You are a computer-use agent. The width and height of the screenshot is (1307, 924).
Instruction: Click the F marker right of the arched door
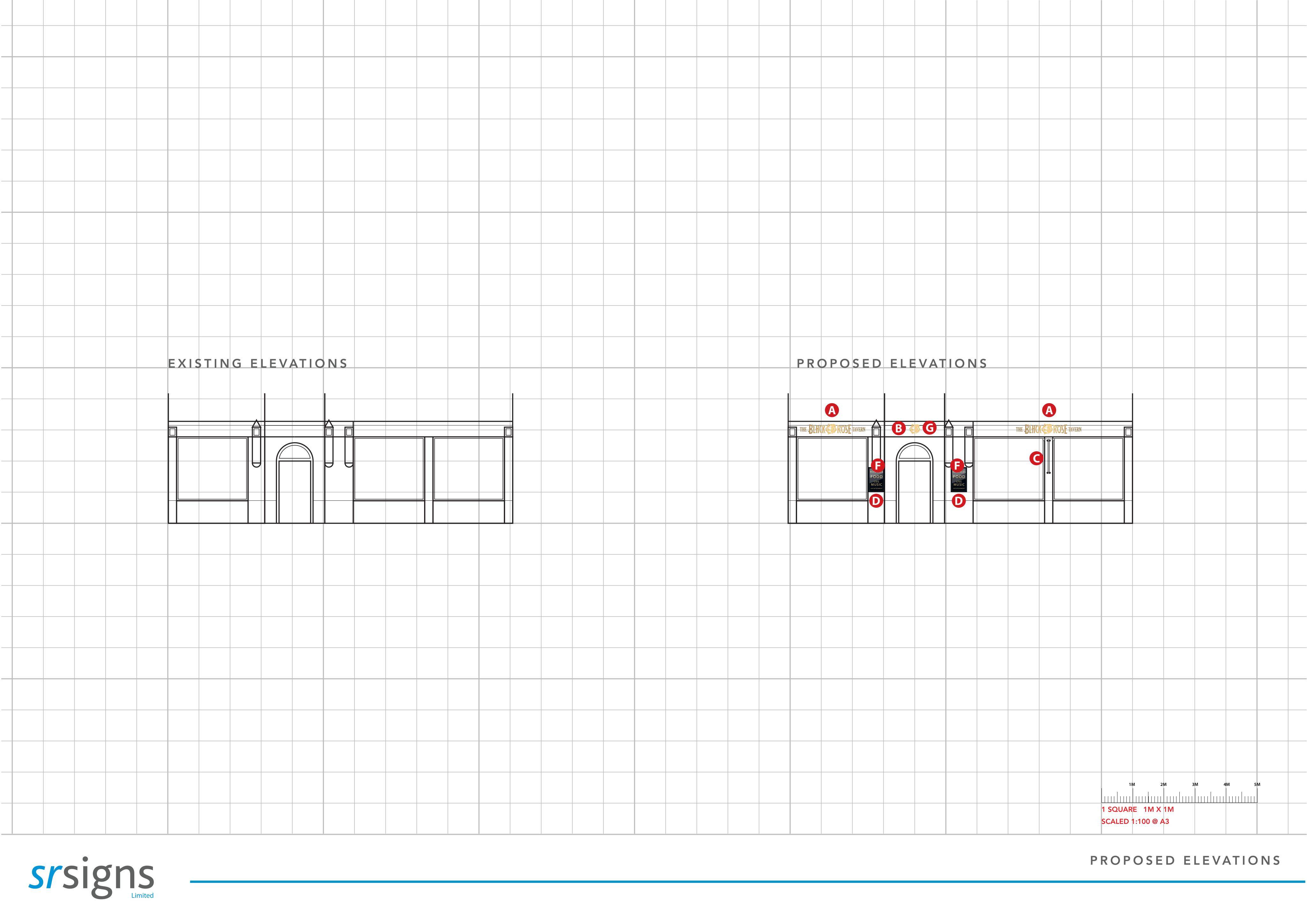click(x=957, y=465)
